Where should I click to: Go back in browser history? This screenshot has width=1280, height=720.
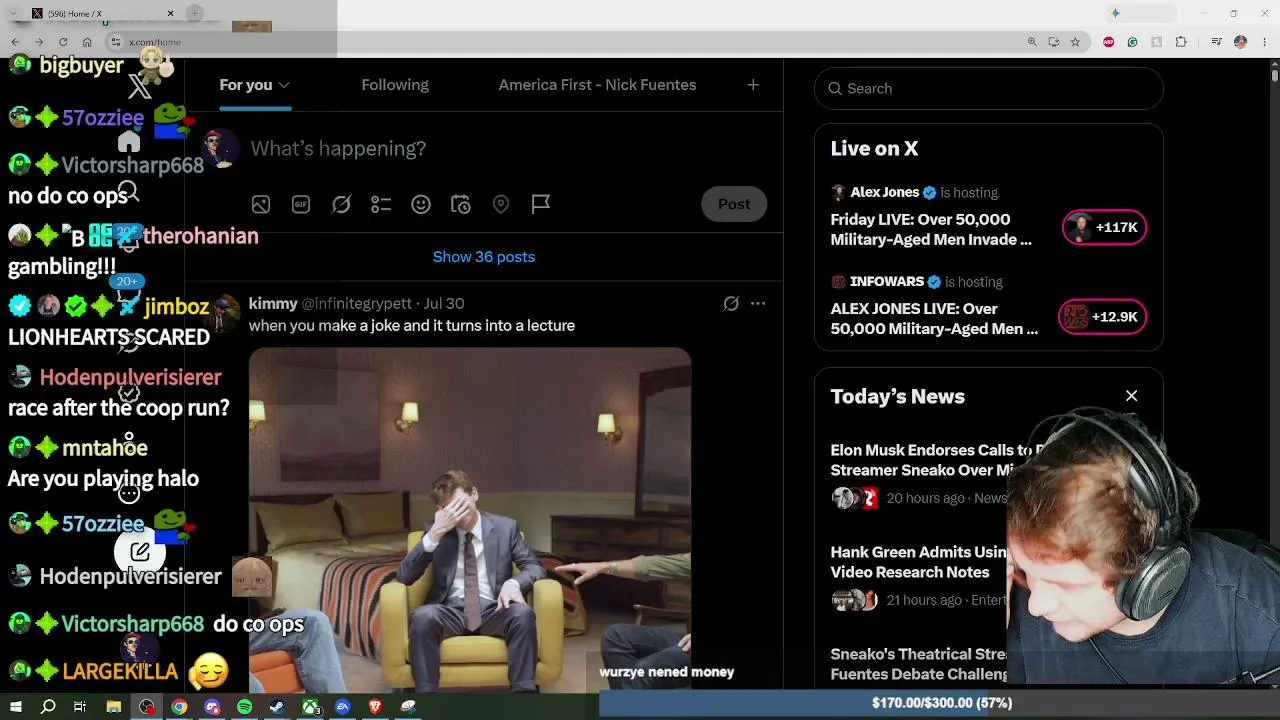coord(15,42)
